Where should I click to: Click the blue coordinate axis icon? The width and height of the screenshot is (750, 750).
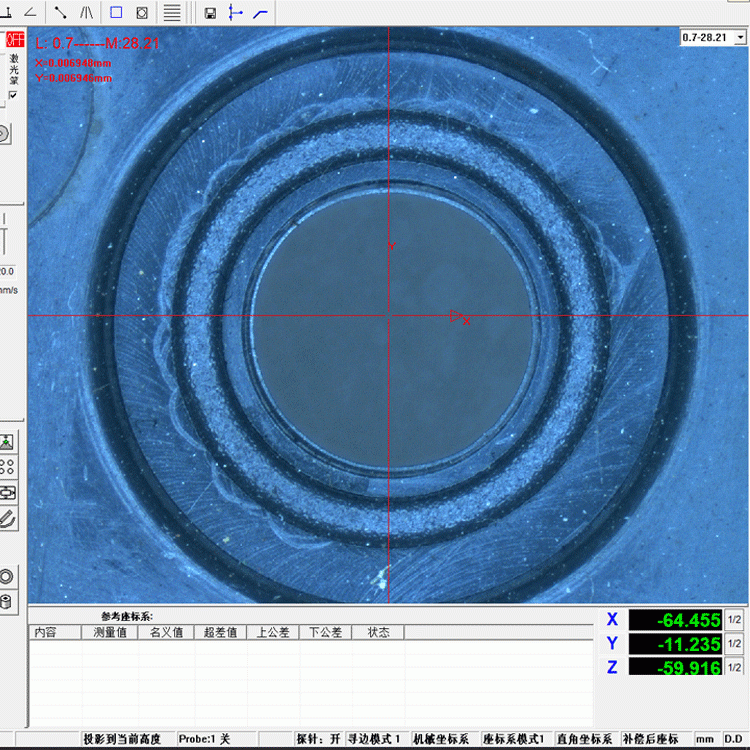tap(236, 13)
